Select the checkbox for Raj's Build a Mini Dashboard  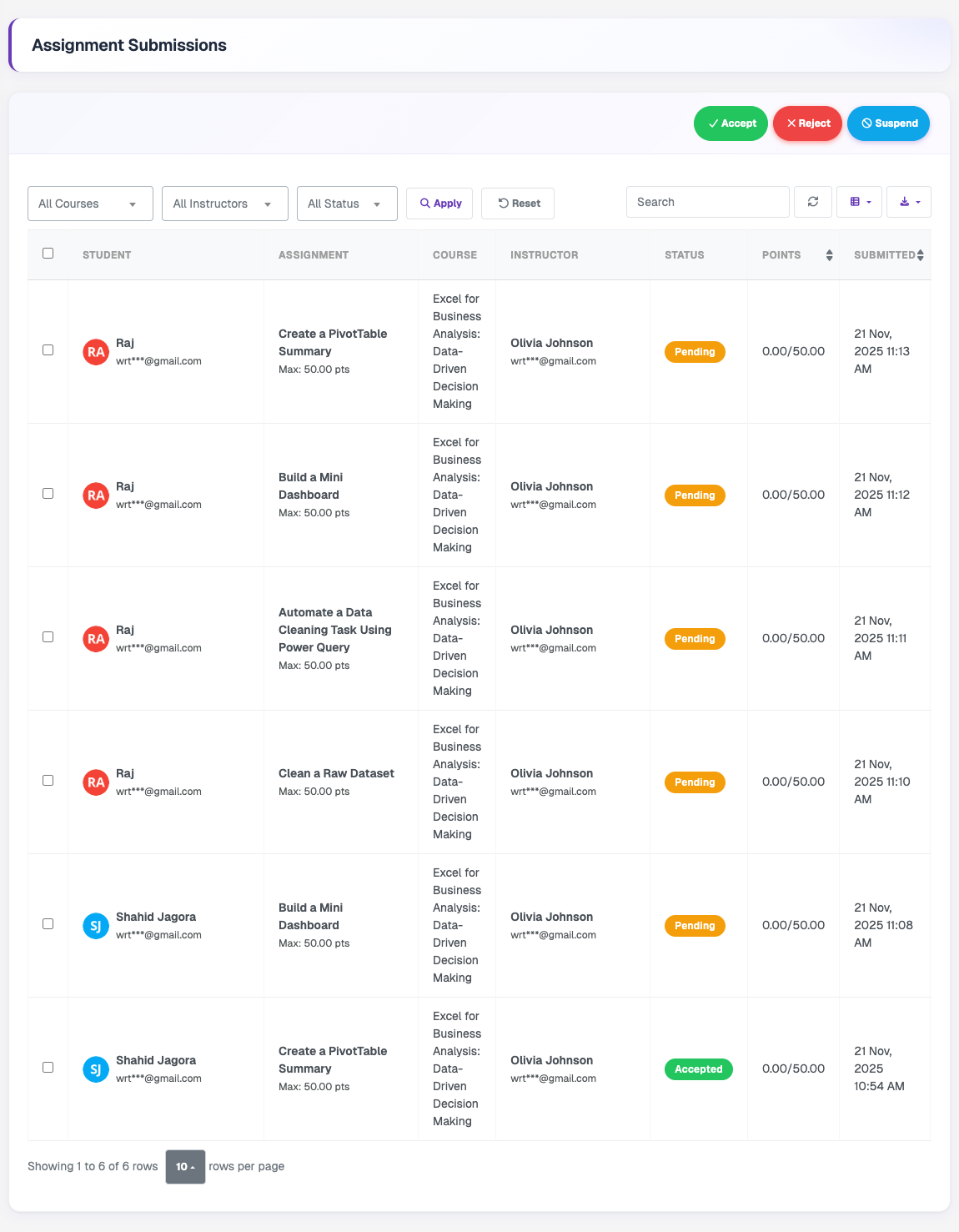pyautogui.click(x=48, y=494)
